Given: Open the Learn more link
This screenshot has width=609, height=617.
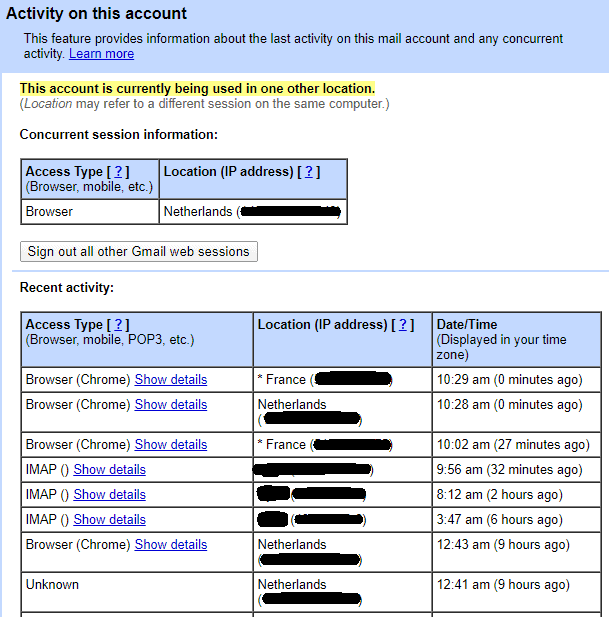Looking at the screenshot, I should pos(101,54).
